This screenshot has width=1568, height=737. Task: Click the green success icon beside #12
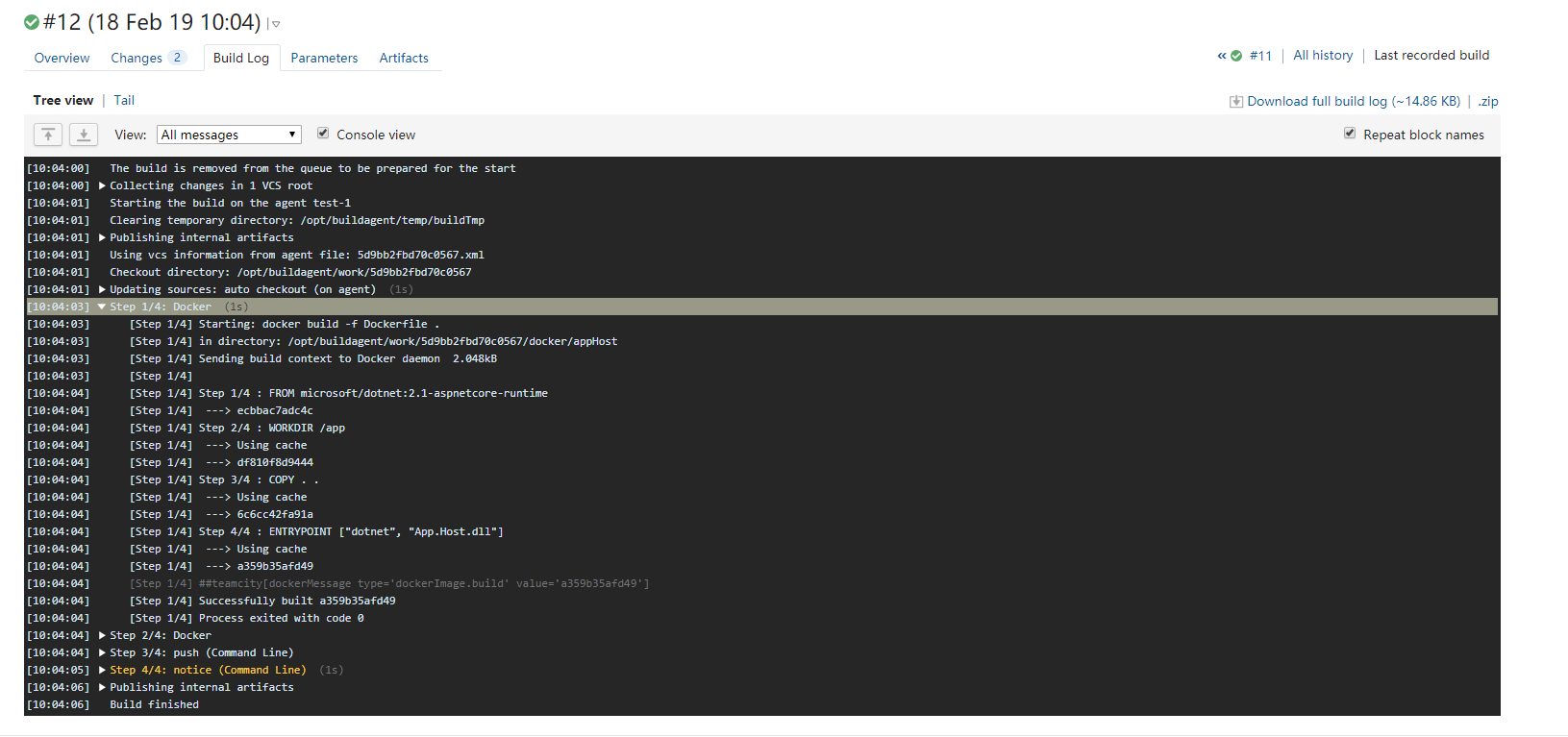32,22
